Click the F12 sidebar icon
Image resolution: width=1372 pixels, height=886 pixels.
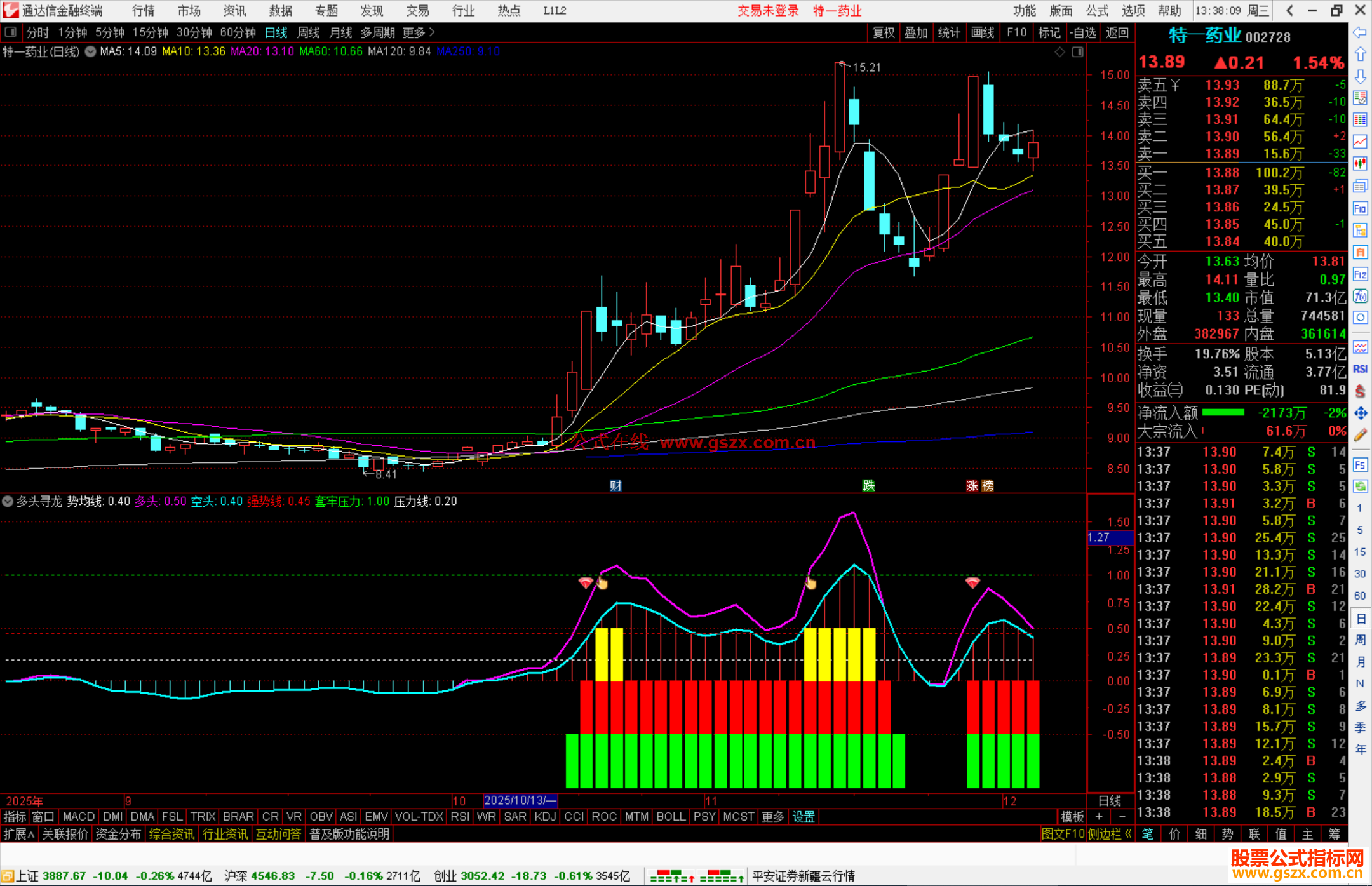click(x=1360, y=274)
